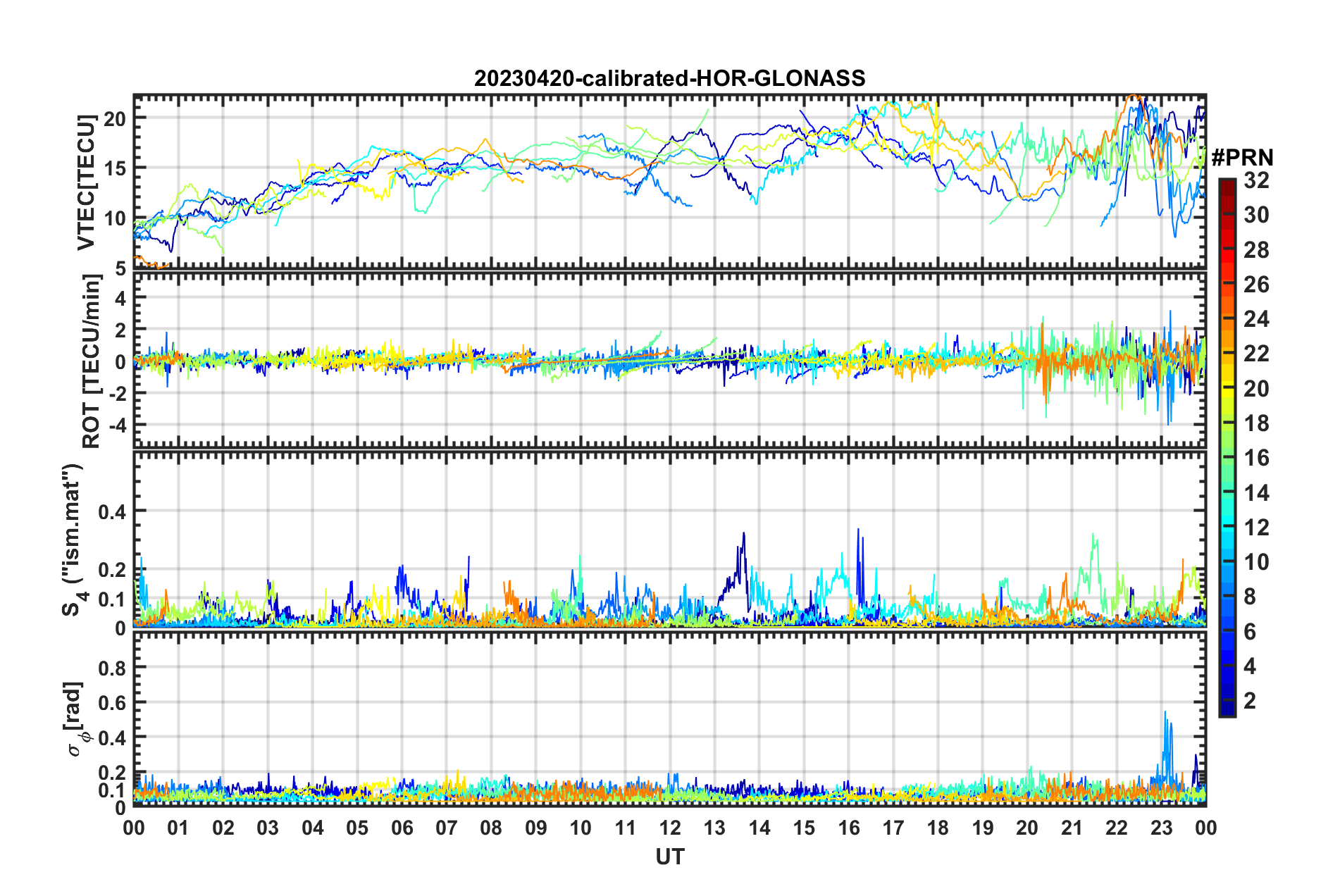Image resolution: width=1340 pixels, height=896 pixels.
Task: Click colorbar tick label 6
Action: [x=1250, y=632]
